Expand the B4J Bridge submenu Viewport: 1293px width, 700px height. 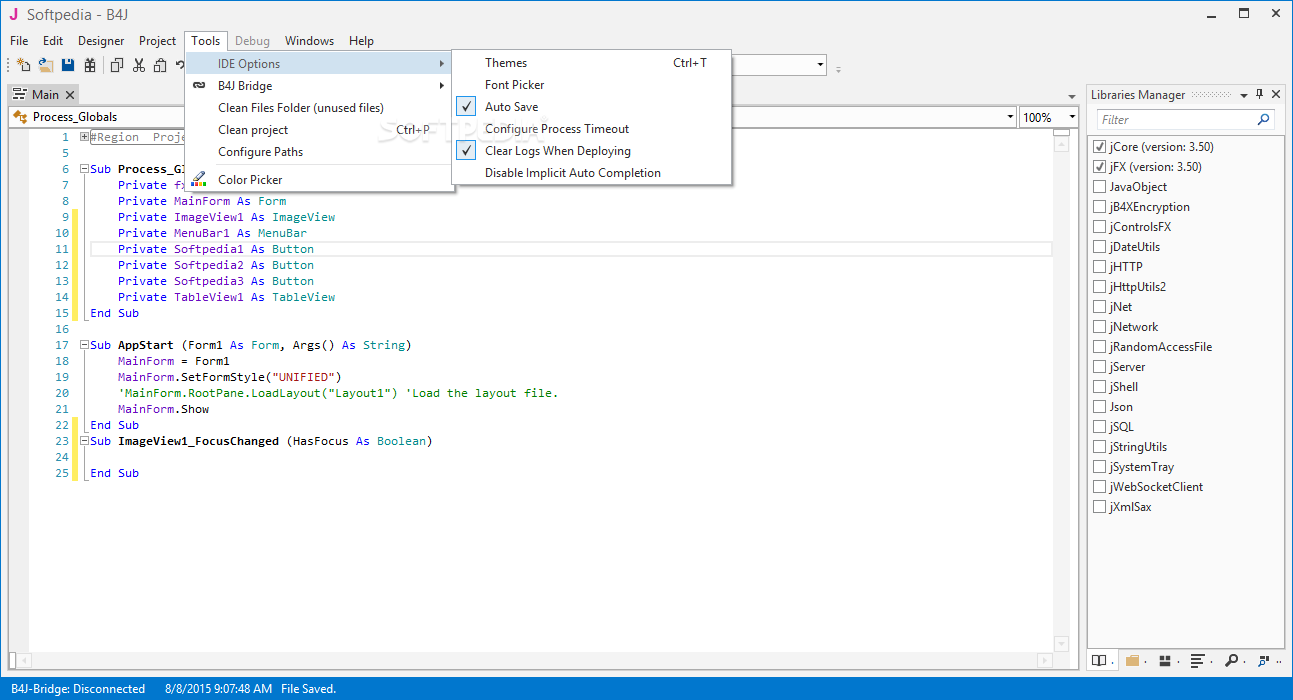point(320,86)
